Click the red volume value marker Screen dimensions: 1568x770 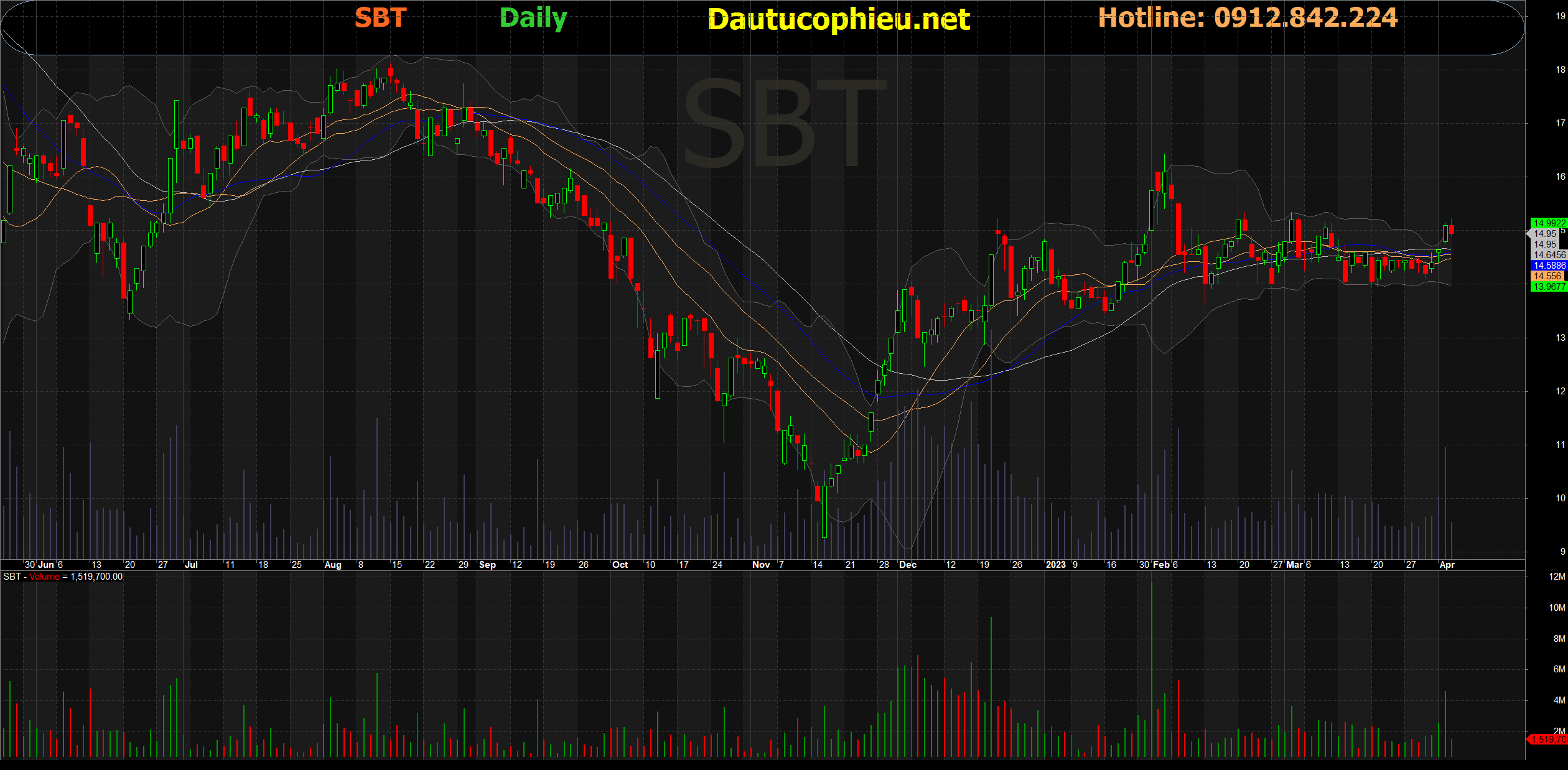(1548, 740)
